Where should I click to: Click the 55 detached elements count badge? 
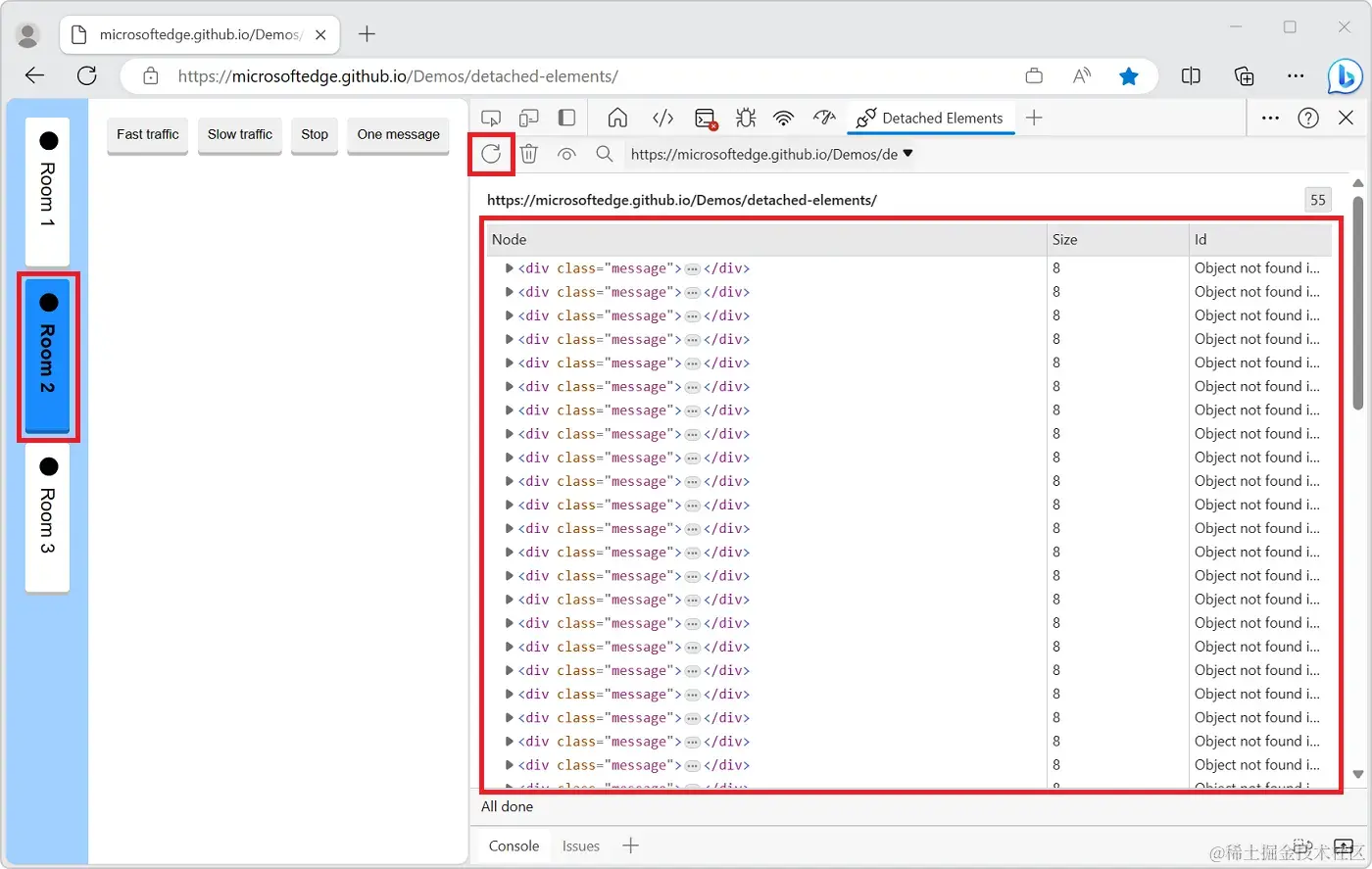pyautogui.click(x=1318, y=200)
